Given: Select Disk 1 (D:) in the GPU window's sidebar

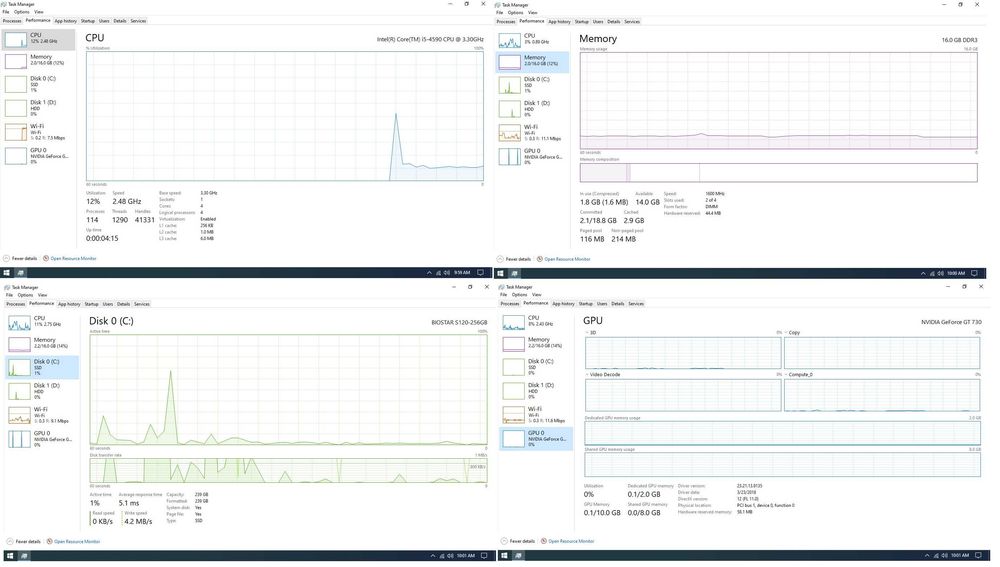Looking at the screenshot, I should click(x=536, y=390).
